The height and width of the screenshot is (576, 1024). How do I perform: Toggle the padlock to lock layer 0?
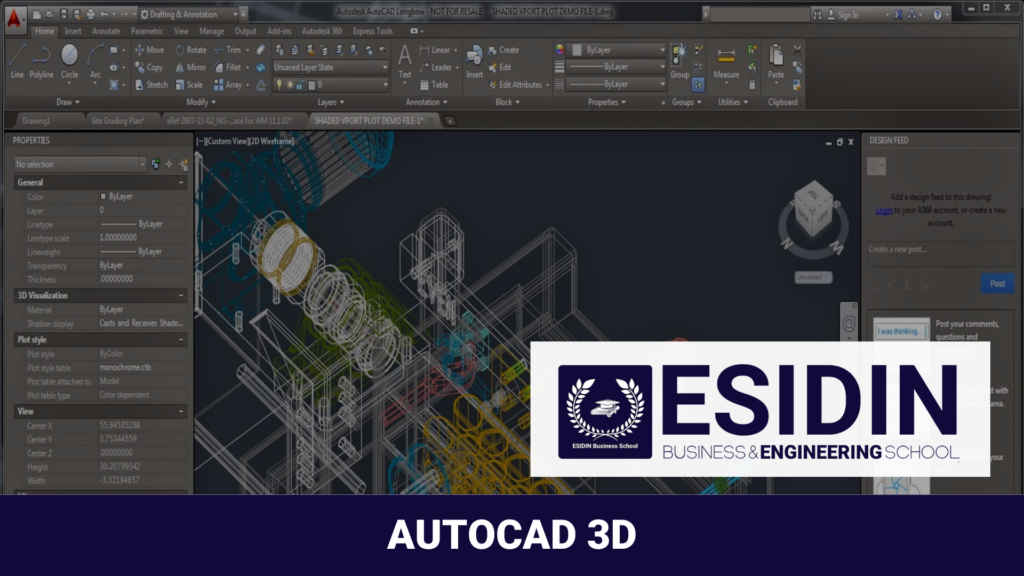point(300,85)
